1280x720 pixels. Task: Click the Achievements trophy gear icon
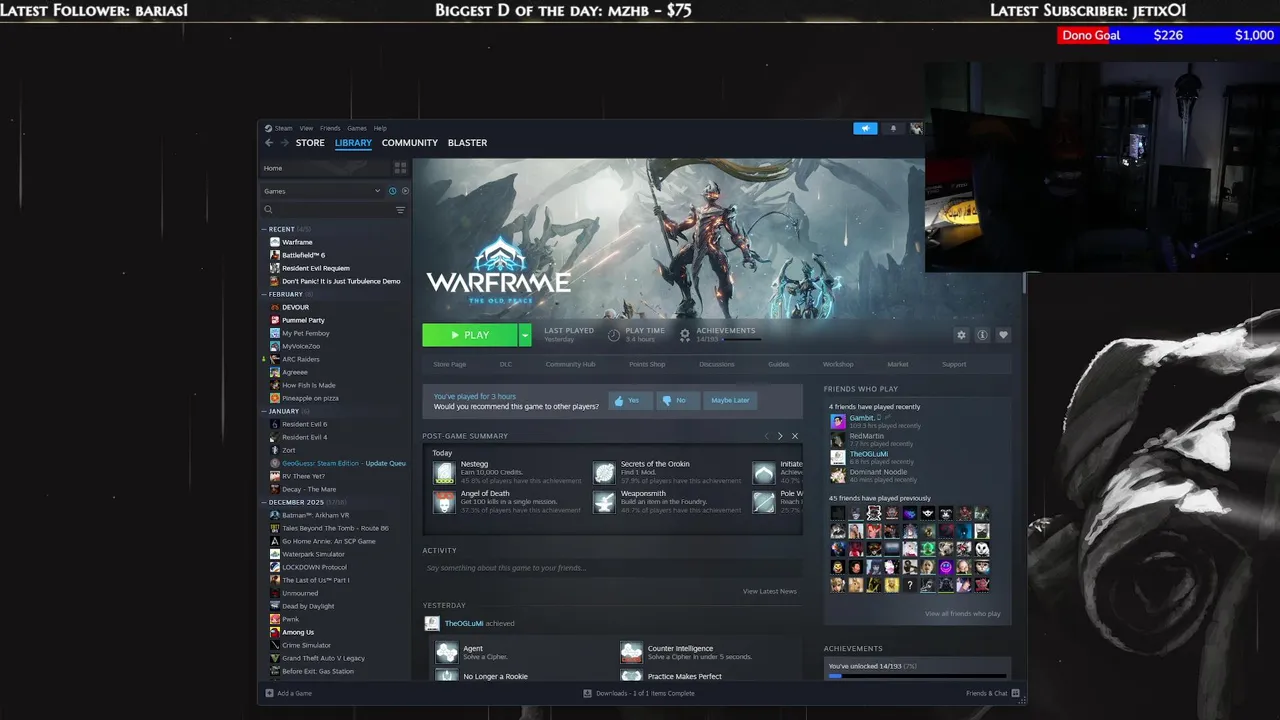coord(685,335)
